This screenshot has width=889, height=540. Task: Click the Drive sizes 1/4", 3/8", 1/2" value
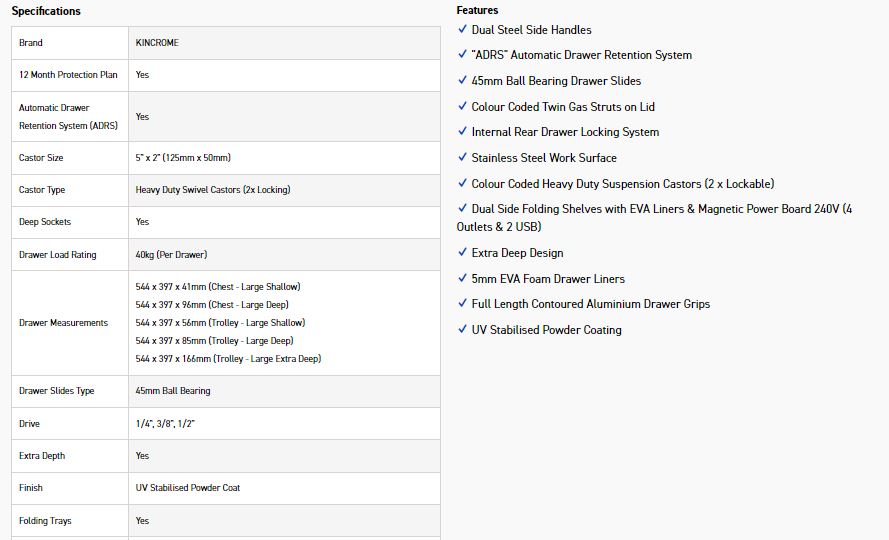click(x=165, y=424)
